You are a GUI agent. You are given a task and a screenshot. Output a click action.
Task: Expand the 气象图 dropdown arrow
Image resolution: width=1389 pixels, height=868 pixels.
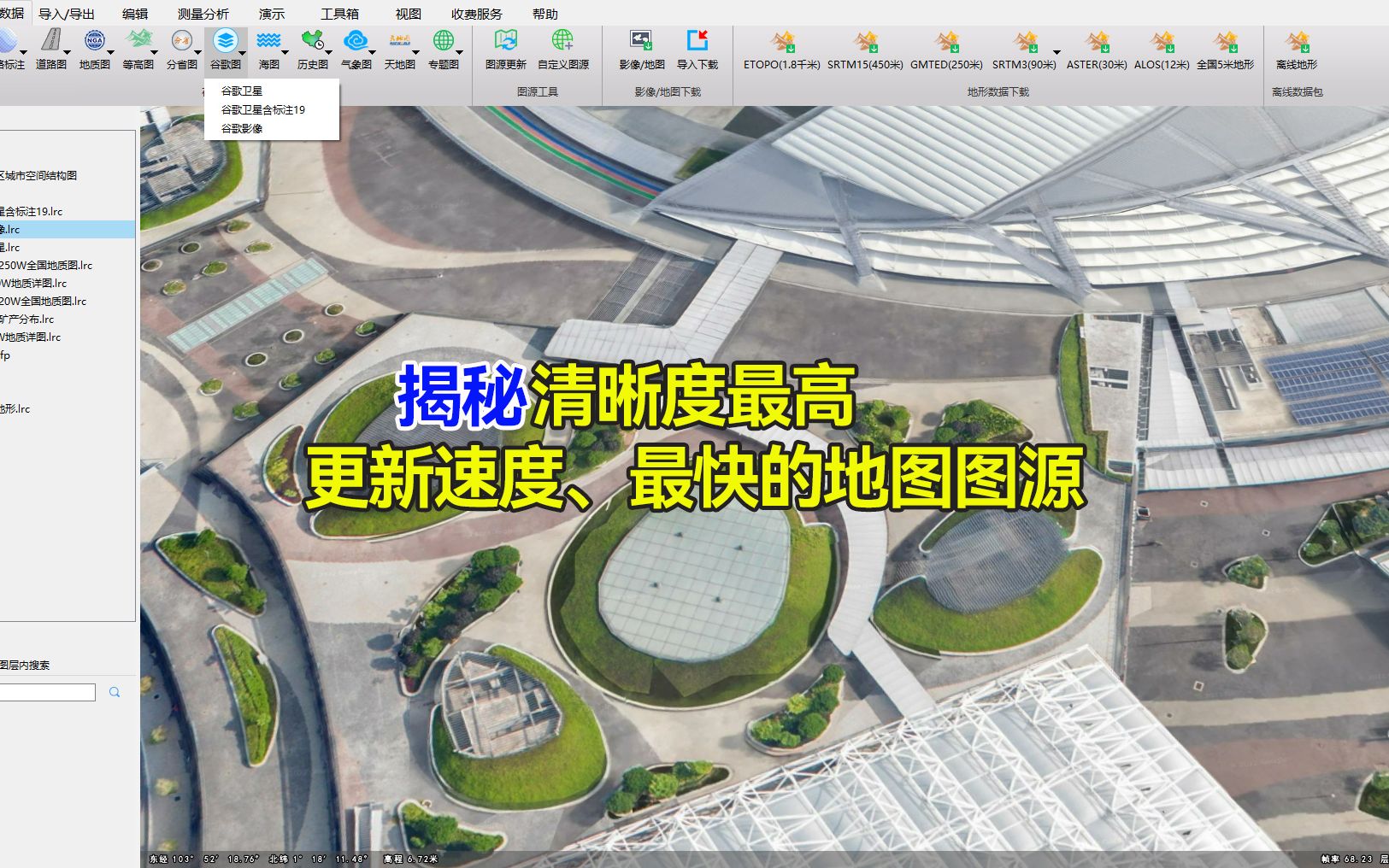[373, 53]
